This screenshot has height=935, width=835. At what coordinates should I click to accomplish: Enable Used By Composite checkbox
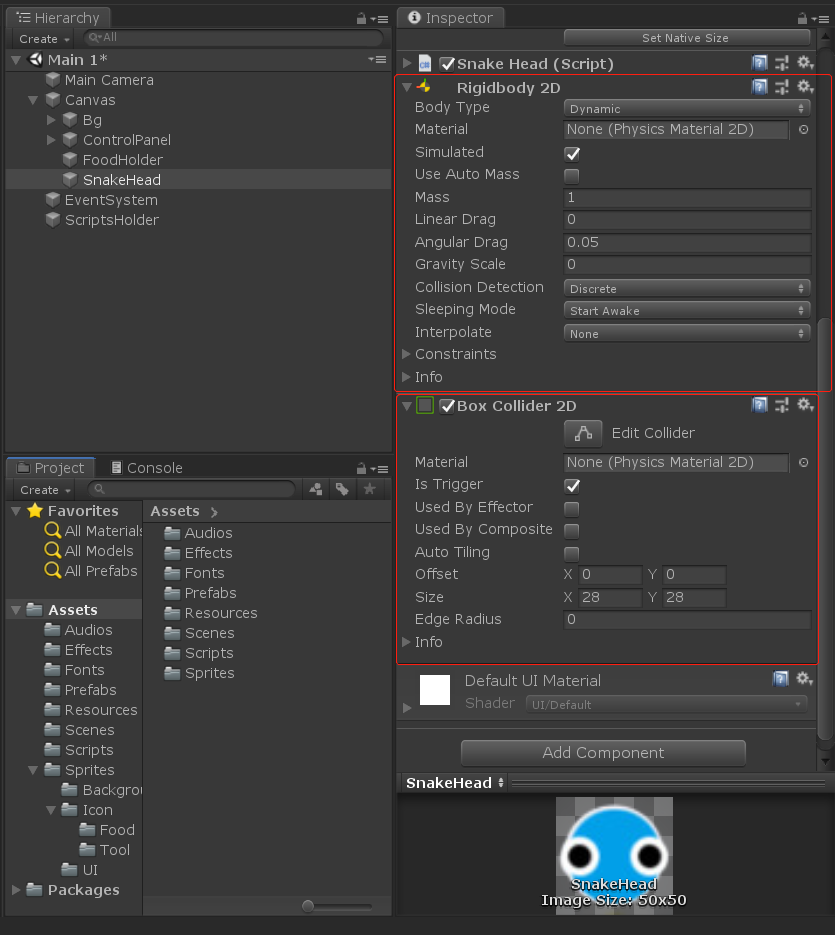tap(572, 531)
